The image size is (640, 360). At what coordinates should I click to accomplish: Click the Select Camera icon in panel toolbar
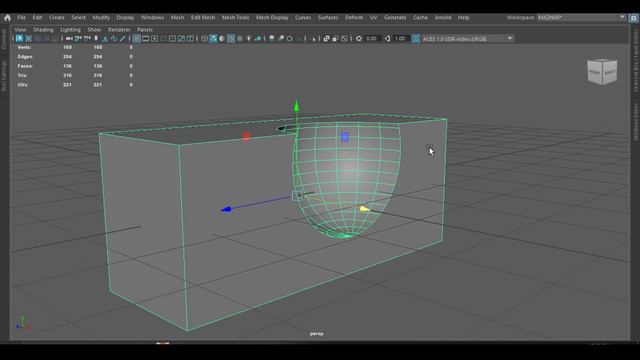click(x=69, y=38)
